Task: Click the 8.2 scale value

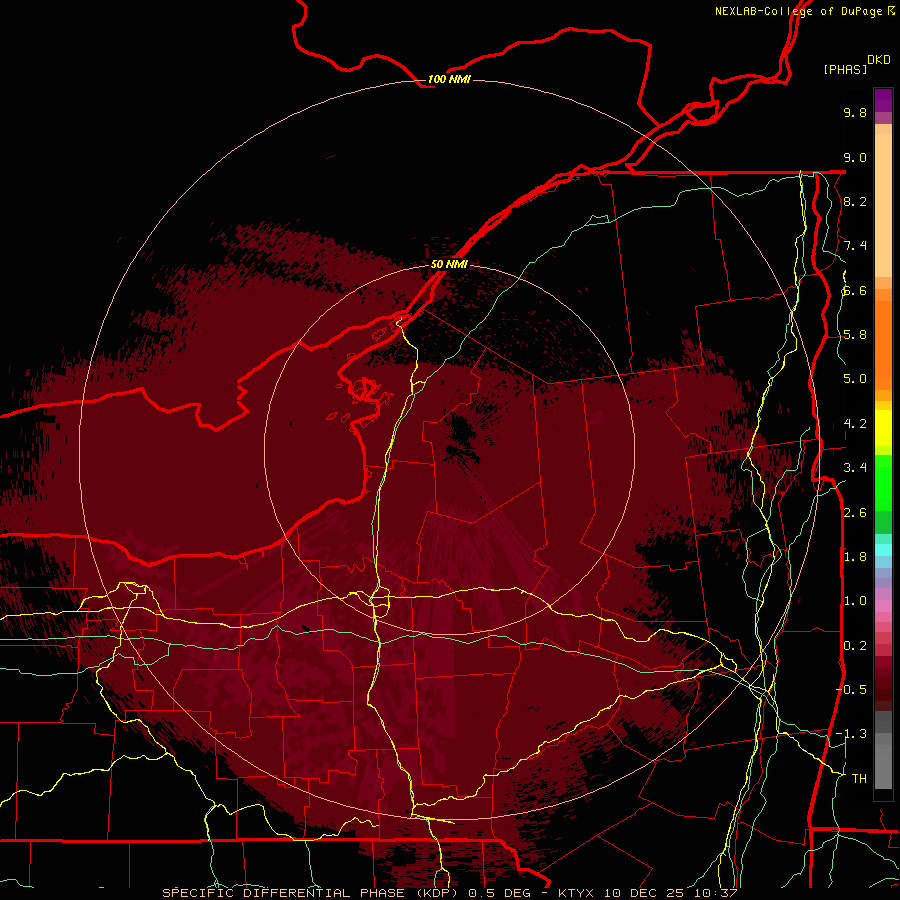Action: (x=855, y=201)
